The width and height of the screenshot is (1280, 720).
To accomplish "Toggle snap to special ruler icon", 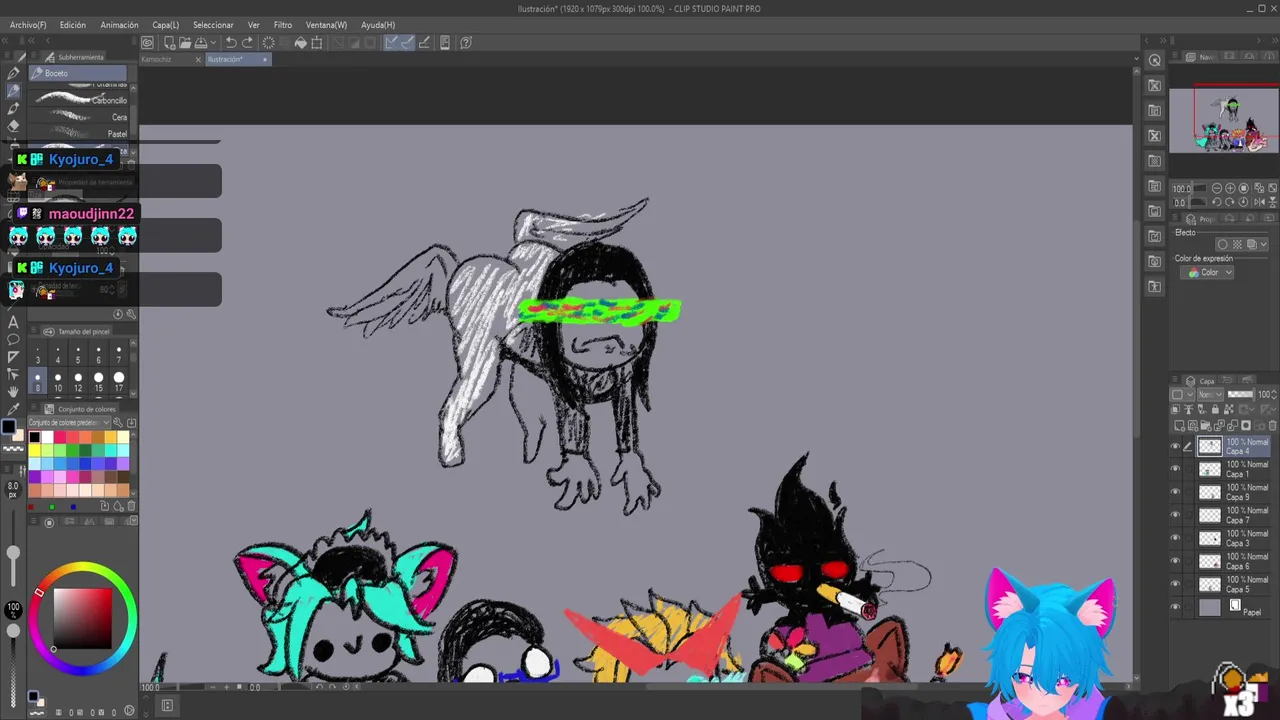I will tap(407, 42).
